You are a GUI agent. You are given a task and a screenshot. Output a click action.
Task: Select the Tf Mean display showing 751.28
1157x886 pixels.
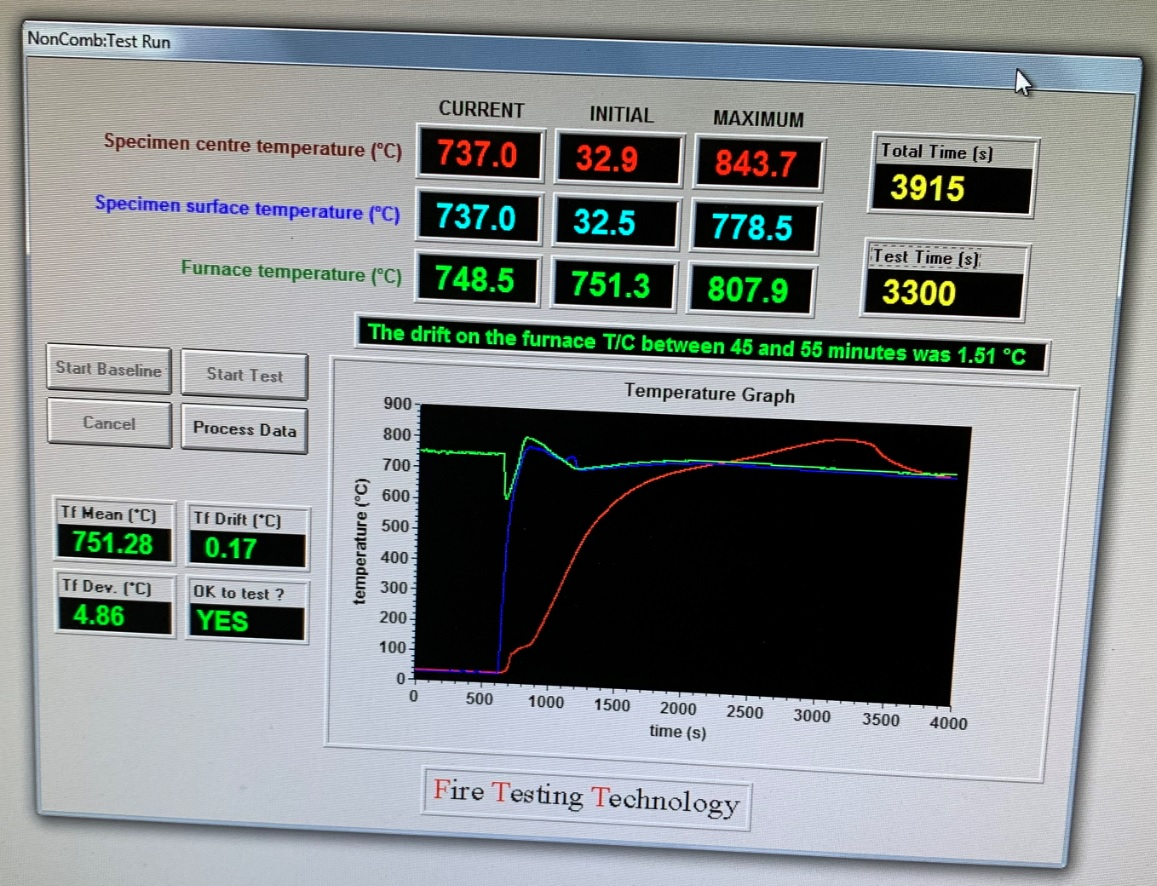click(112, 543)
